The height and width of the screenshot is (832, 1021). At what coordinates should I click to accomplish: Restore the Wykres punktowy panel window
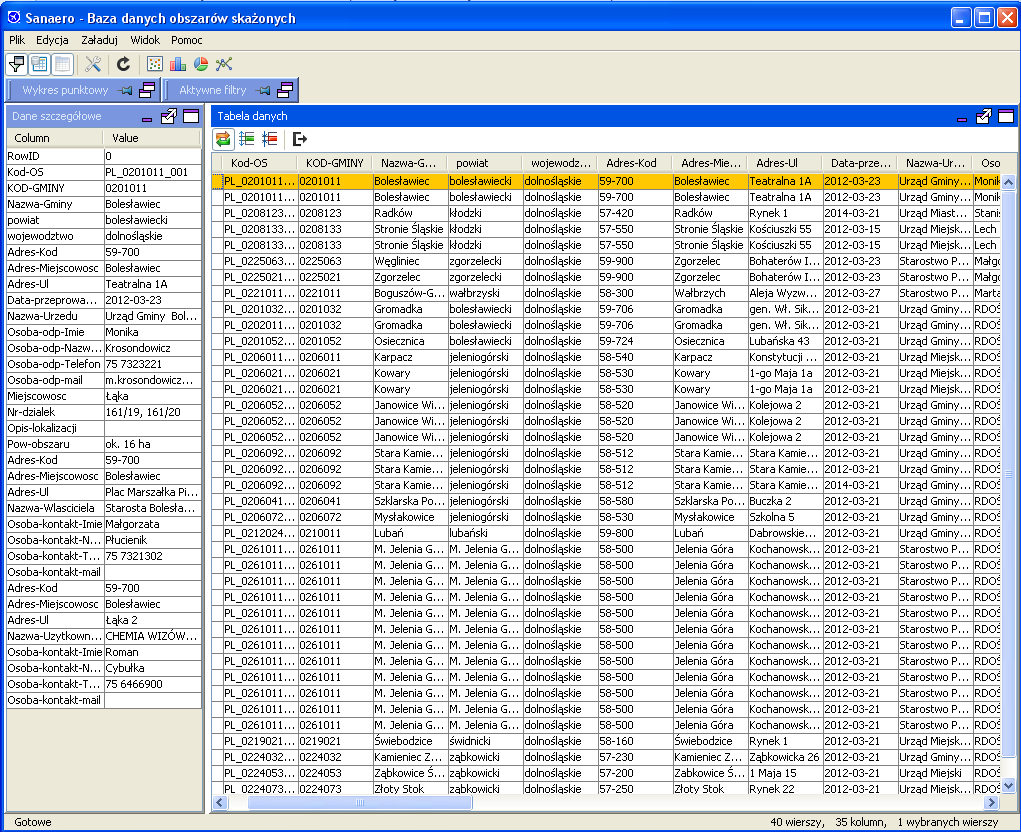(148, 90)
